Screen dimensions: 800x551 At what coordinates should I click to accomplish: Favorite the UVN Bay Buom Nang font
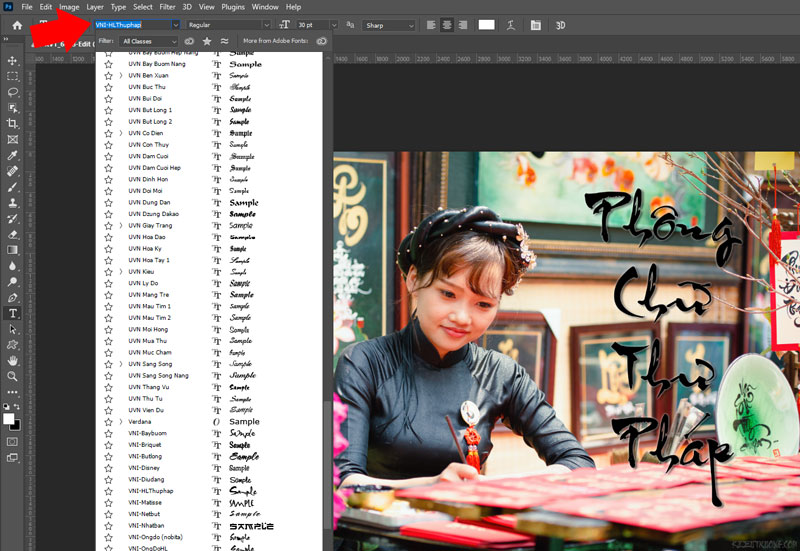click(x=108, y=64)
